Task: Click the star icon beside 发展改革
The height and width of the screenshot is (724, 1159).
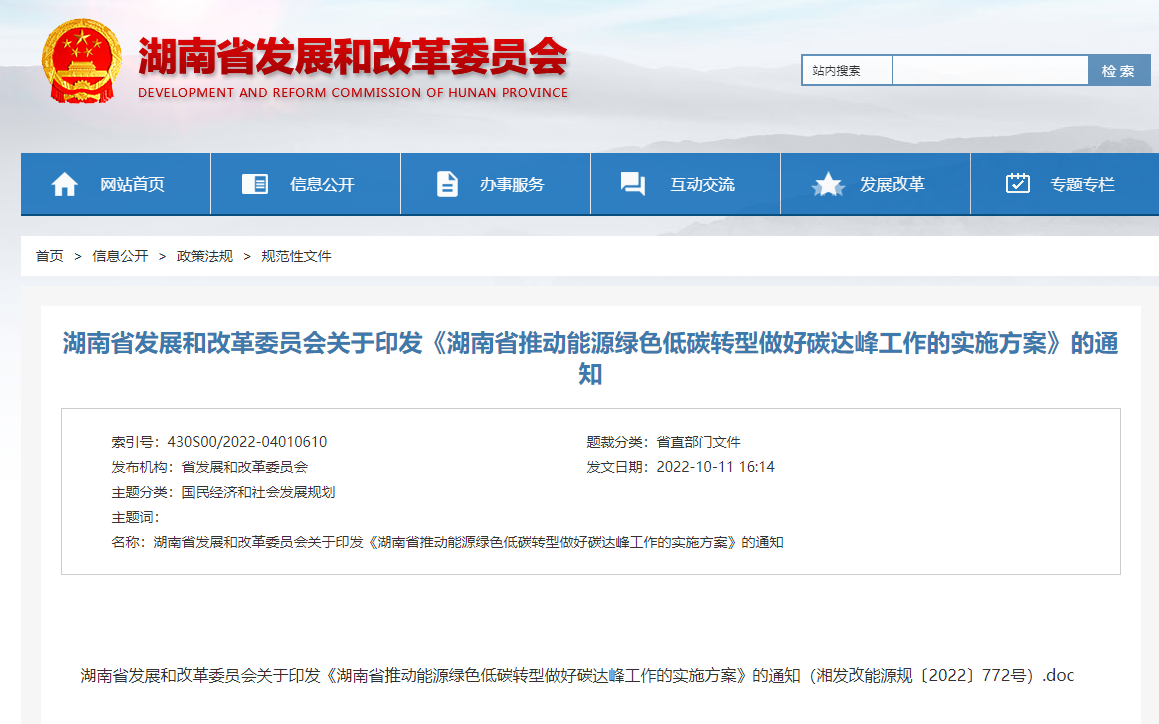Action: (x=827, y=183)
